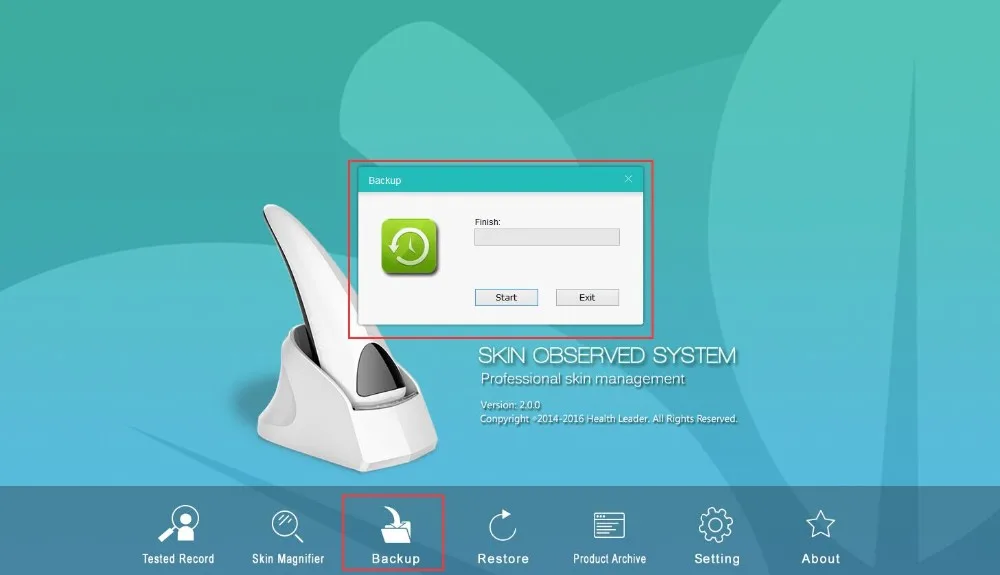This screenshot has width=1000, height=575.
Task: Click Exit in the Backup dialog
Action: click(587, 298)
